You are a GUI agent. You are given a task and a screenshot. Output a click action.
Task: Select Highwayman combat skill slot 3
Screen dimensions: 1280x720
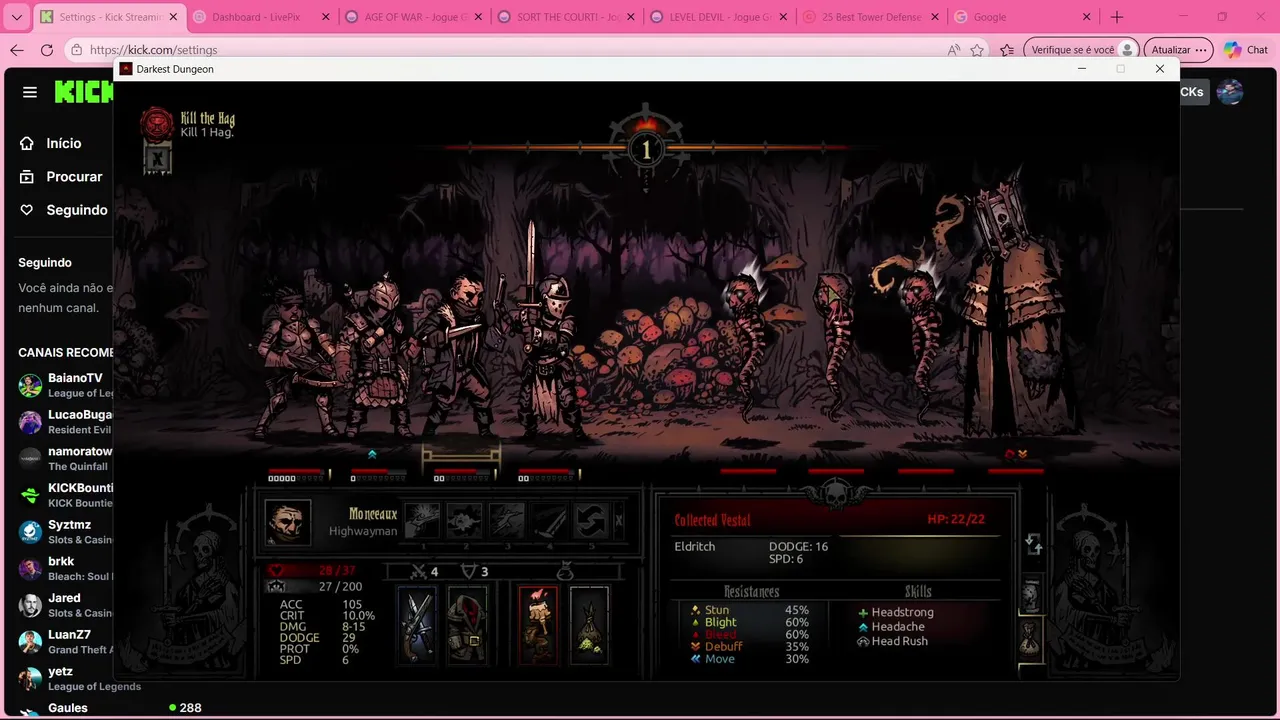click(507, 521)
